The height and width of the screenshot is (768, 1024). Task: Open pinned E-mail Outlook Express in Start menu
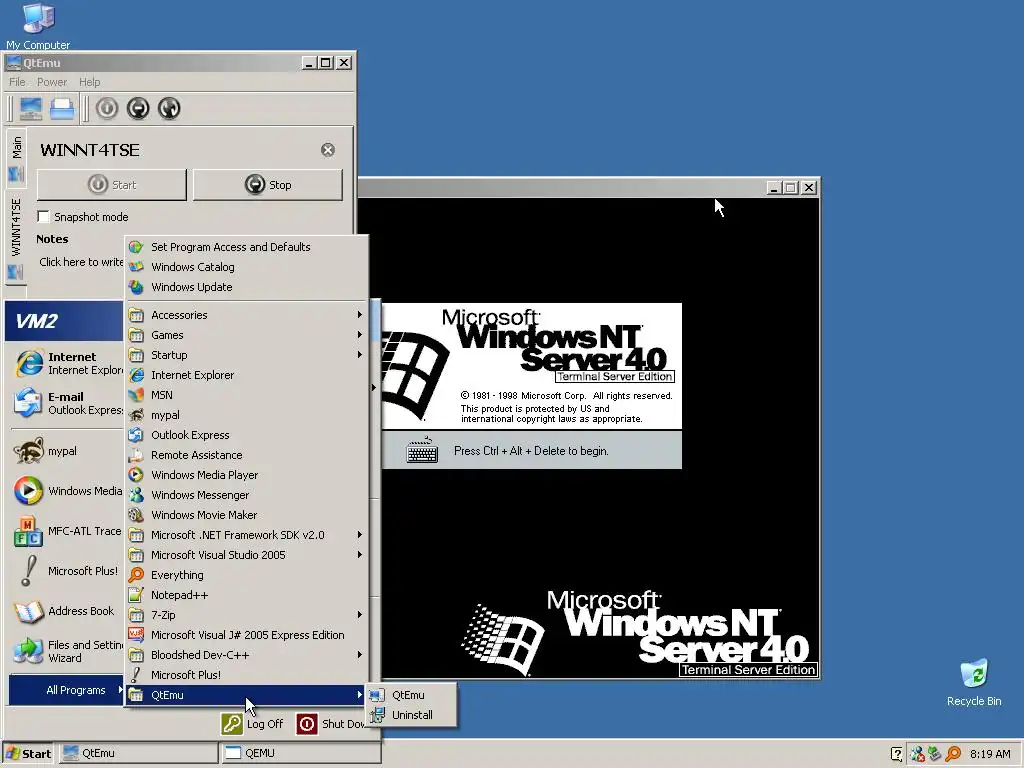click(67, 404)
